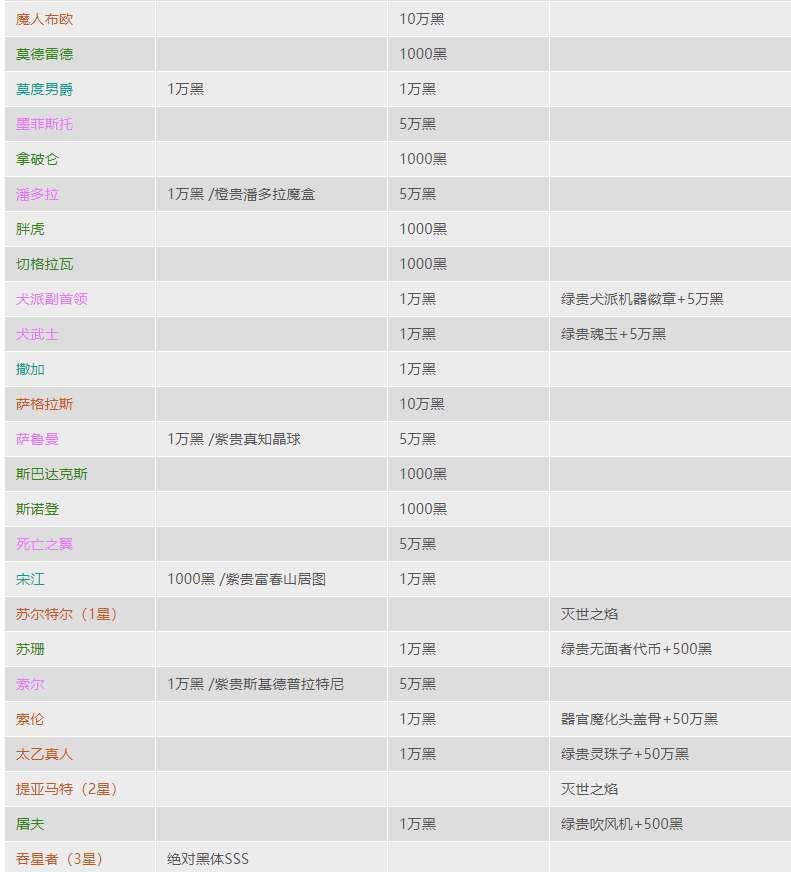The image size is (791, 872).
Task: Open the 墨菲斯托 entry
Action: tap(45, 124)
